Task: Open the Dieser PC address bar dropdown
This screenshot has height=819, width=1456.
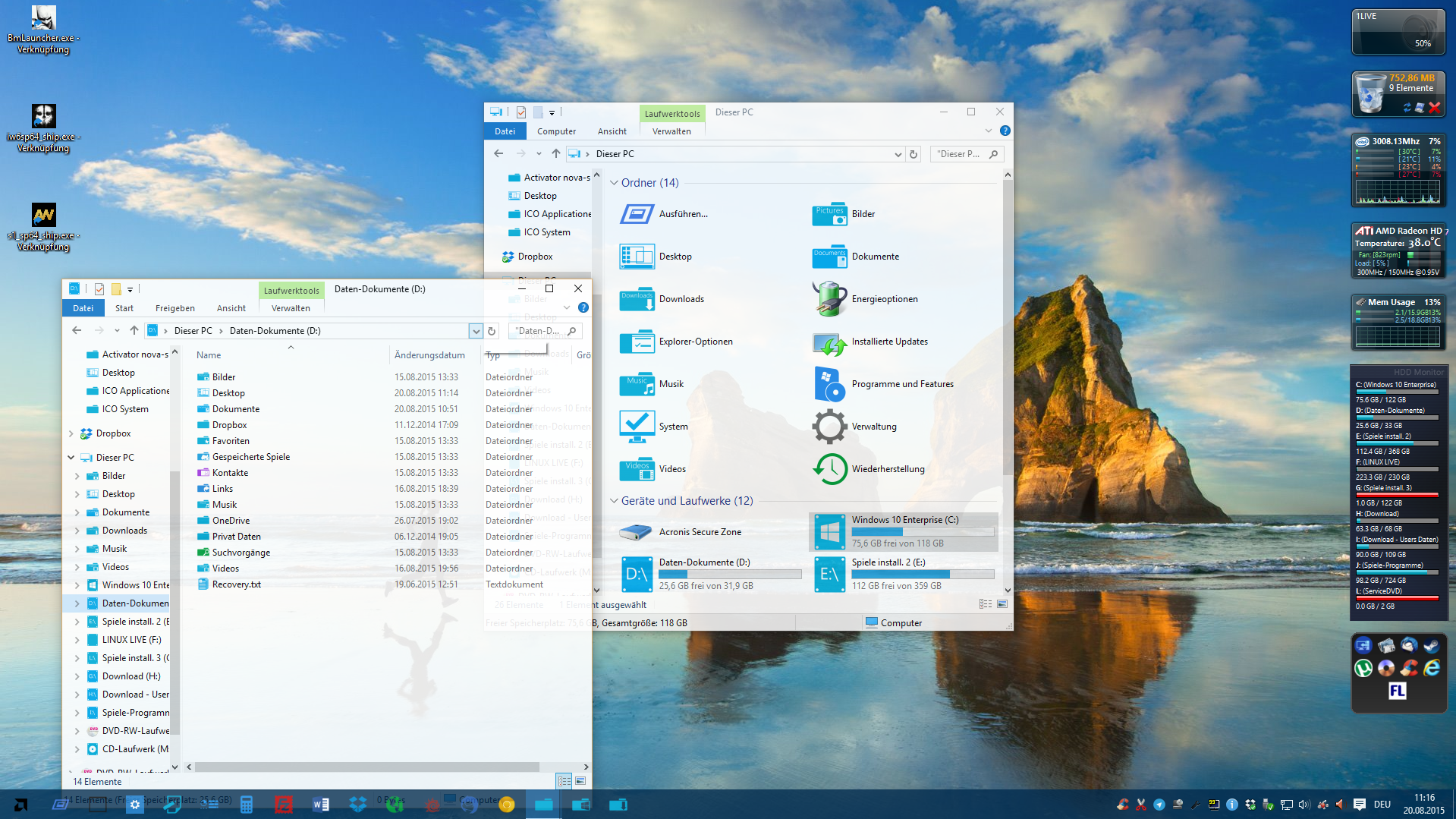Action: (x=898, y=154)
